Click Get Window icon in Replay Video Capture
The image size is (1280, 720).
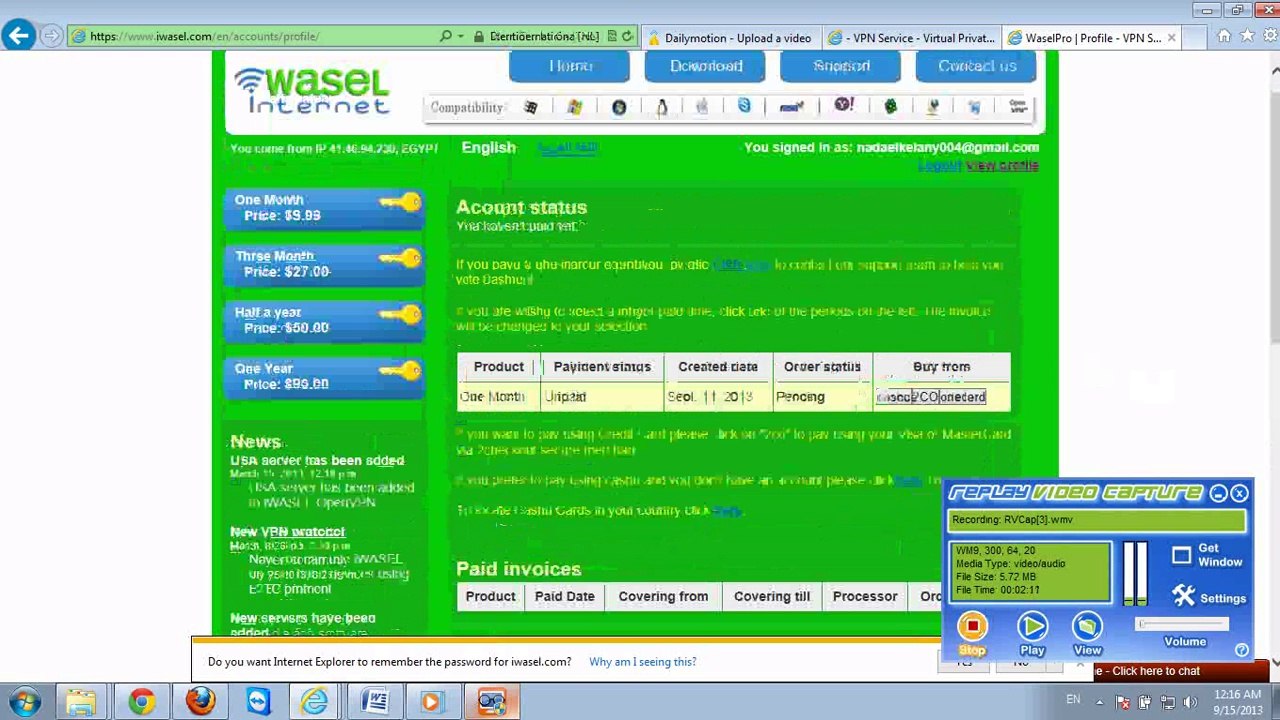point(1182,555)
